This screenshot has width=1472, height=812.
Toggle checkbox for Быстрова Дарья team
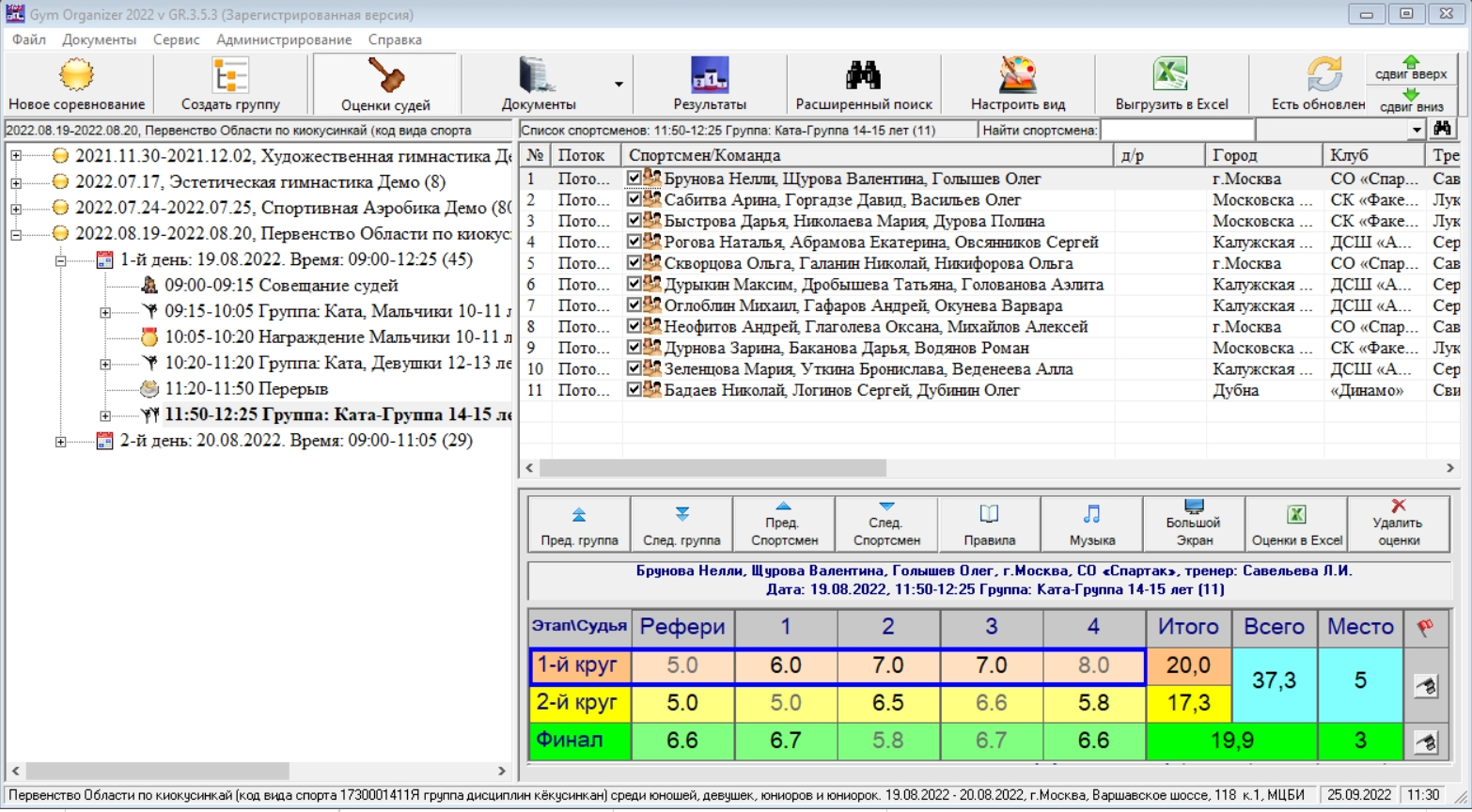click(x=634, y=221)
